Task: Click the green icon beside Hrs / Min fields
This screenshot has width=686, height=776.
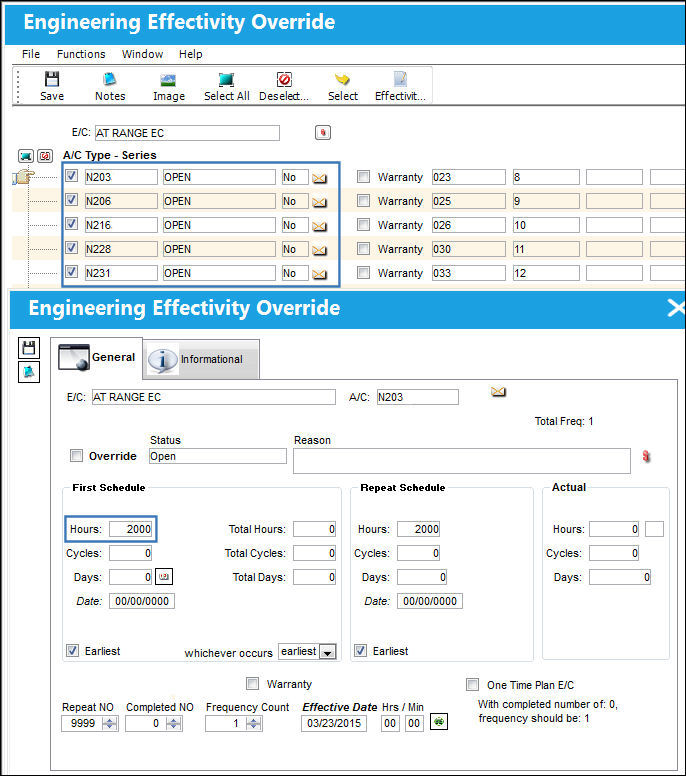Action: [439, 722]
